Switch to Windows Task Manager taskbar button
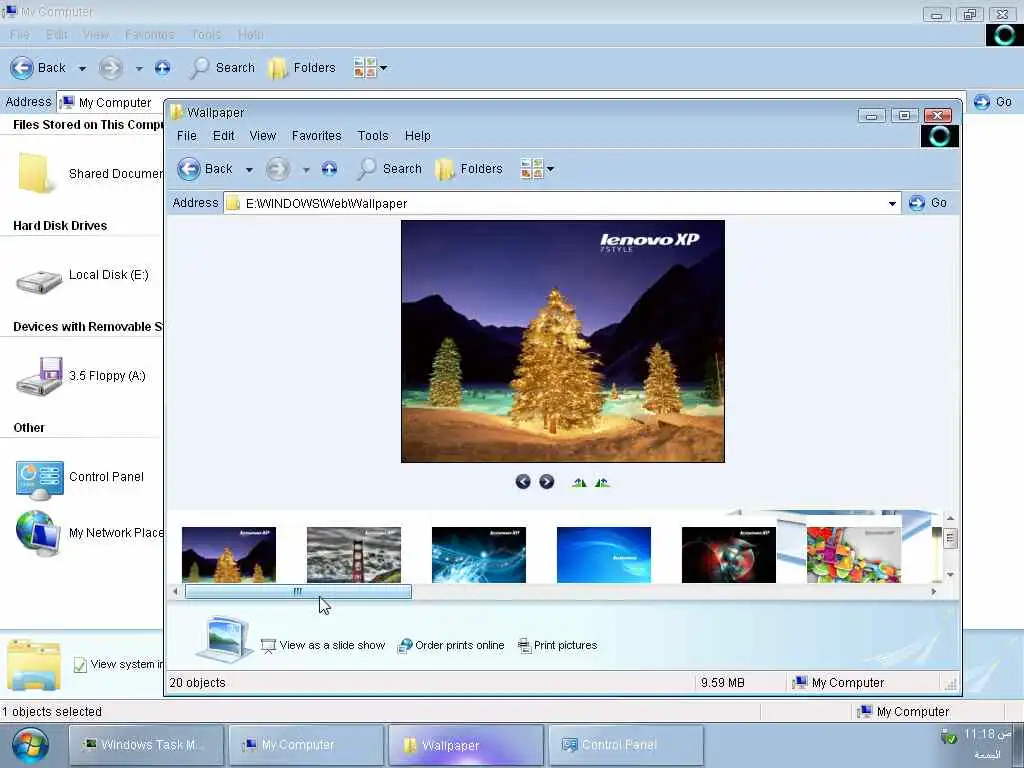The image size is (1024, 768). (x=146, y=745)
